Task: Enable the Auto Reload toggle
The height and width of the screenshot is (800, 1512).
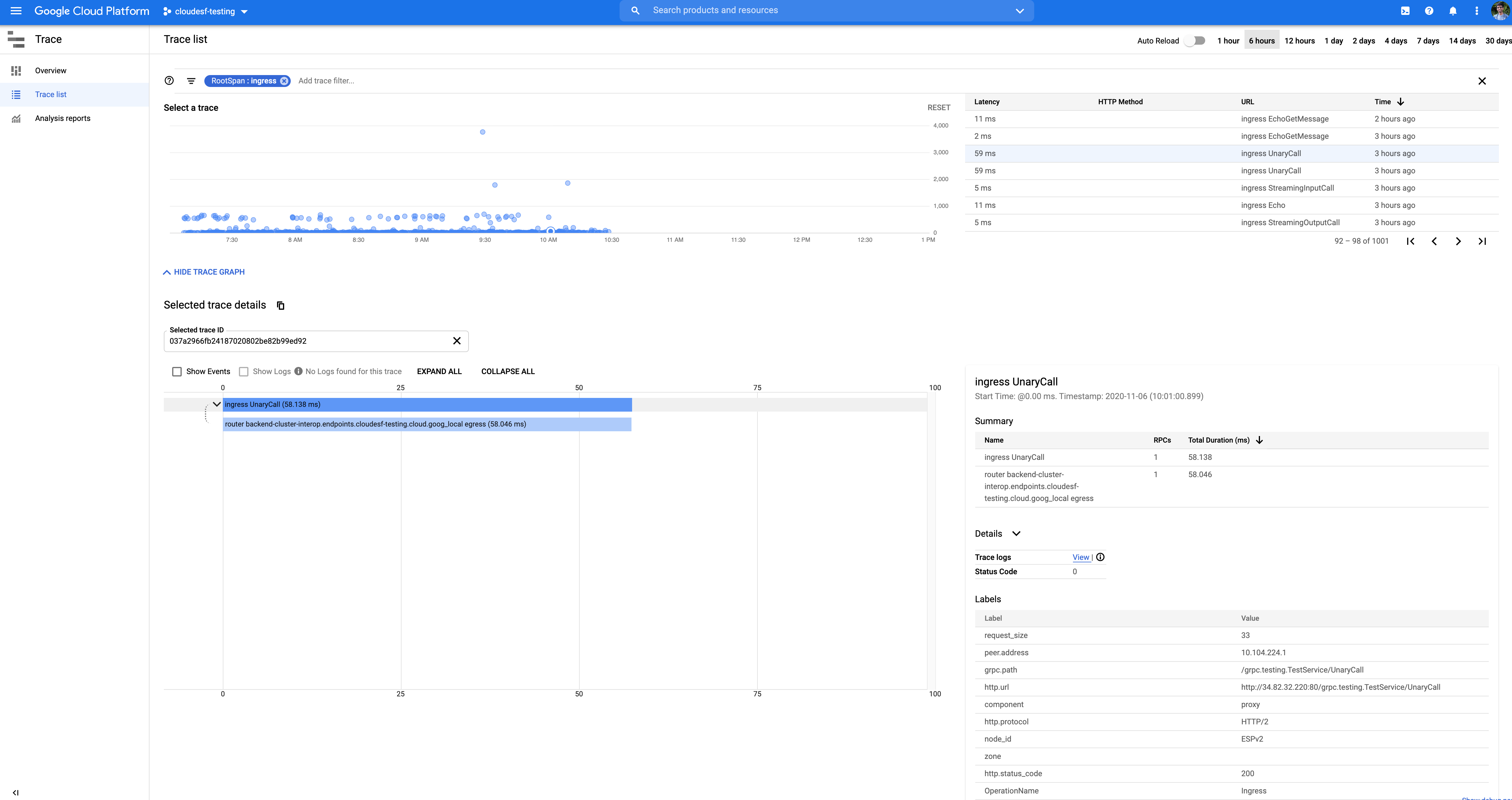Action: coord(1194,41)
